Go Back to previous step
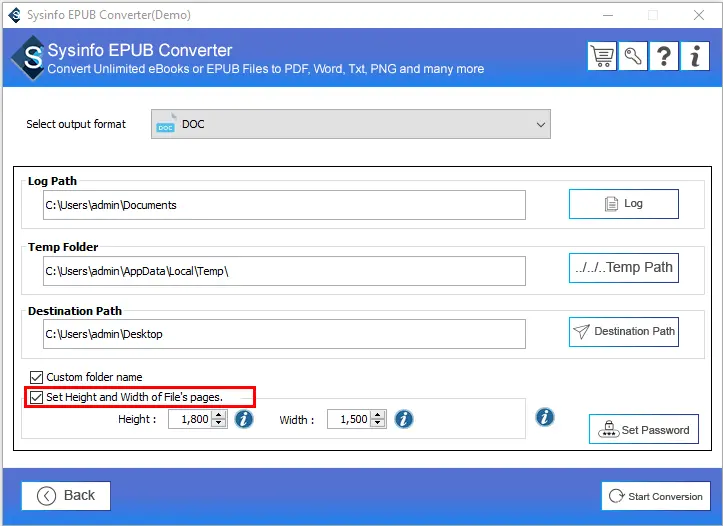Viewport: 723px width, 526px height. (66, 496)
